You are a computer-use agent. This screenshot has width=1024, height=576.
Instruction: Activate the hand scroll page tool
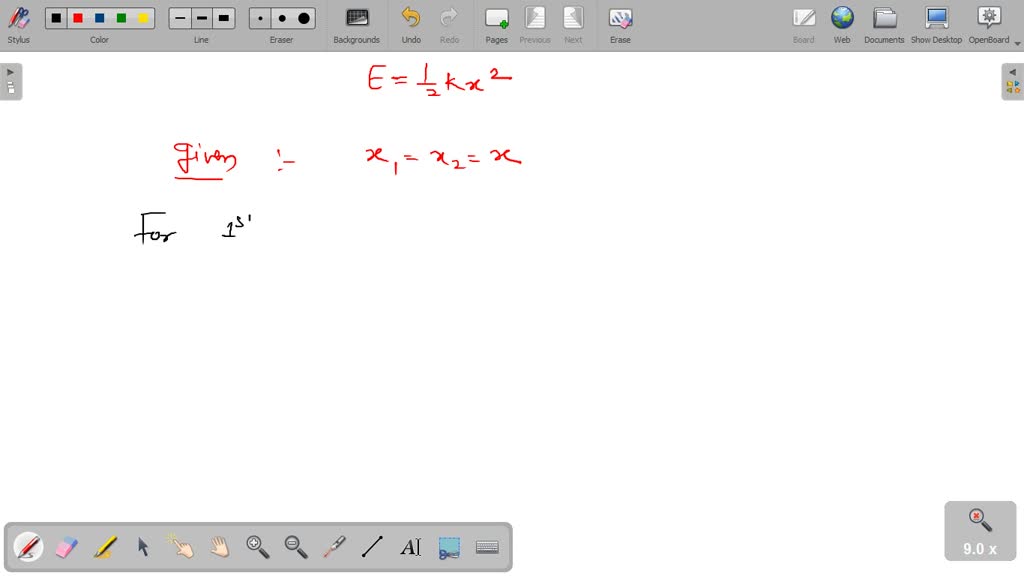click(219, 547)
